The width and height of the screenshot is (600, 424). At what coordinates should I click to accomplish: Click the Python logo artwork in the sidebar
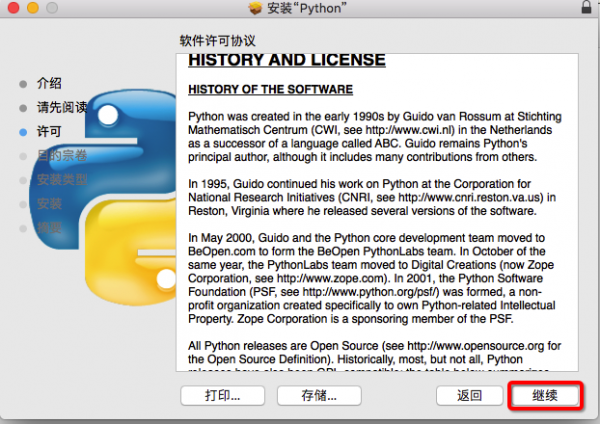[x=103, y=197]
